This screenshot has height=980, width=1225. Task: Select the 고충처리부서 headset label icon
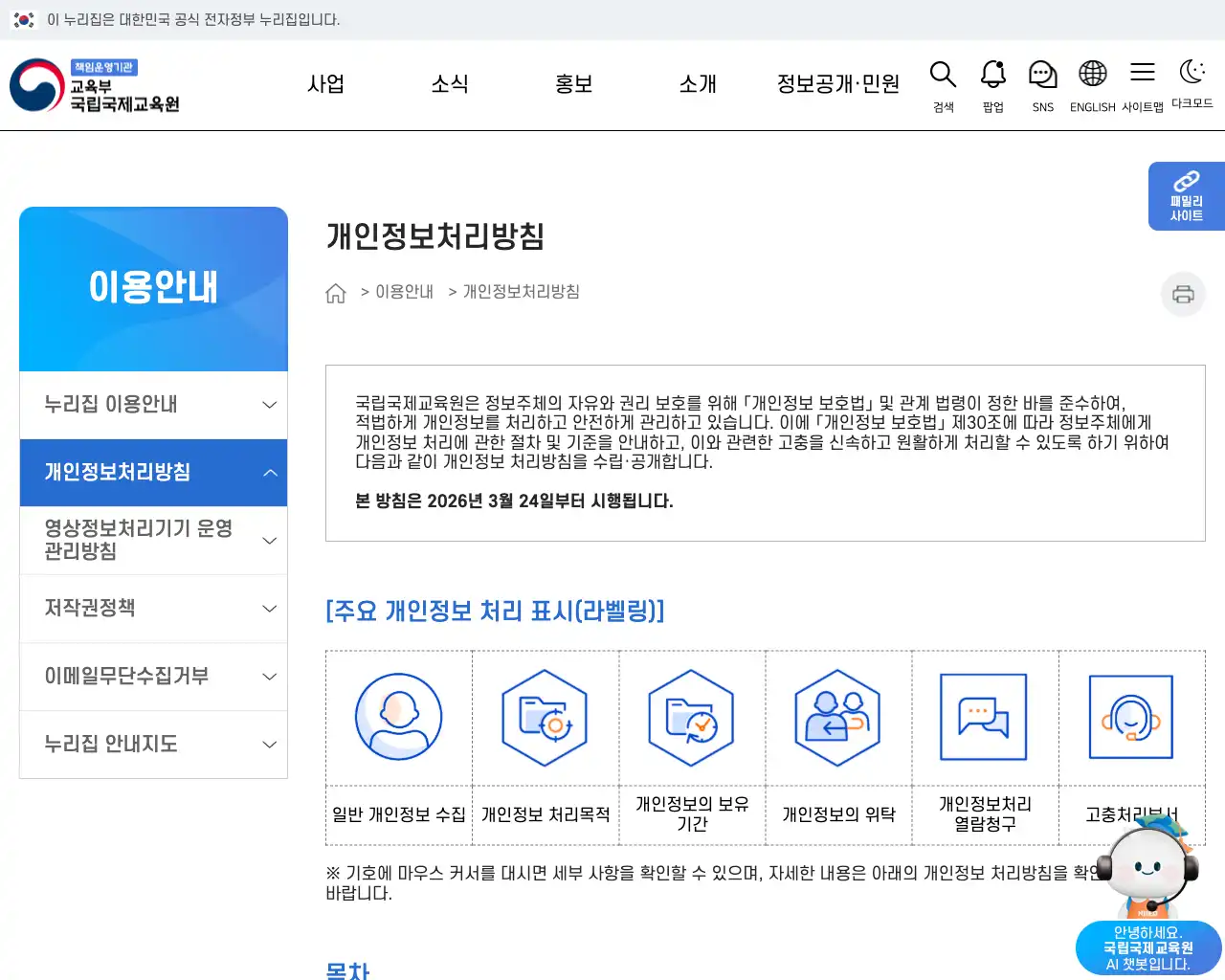click(x=1131, y=718)
